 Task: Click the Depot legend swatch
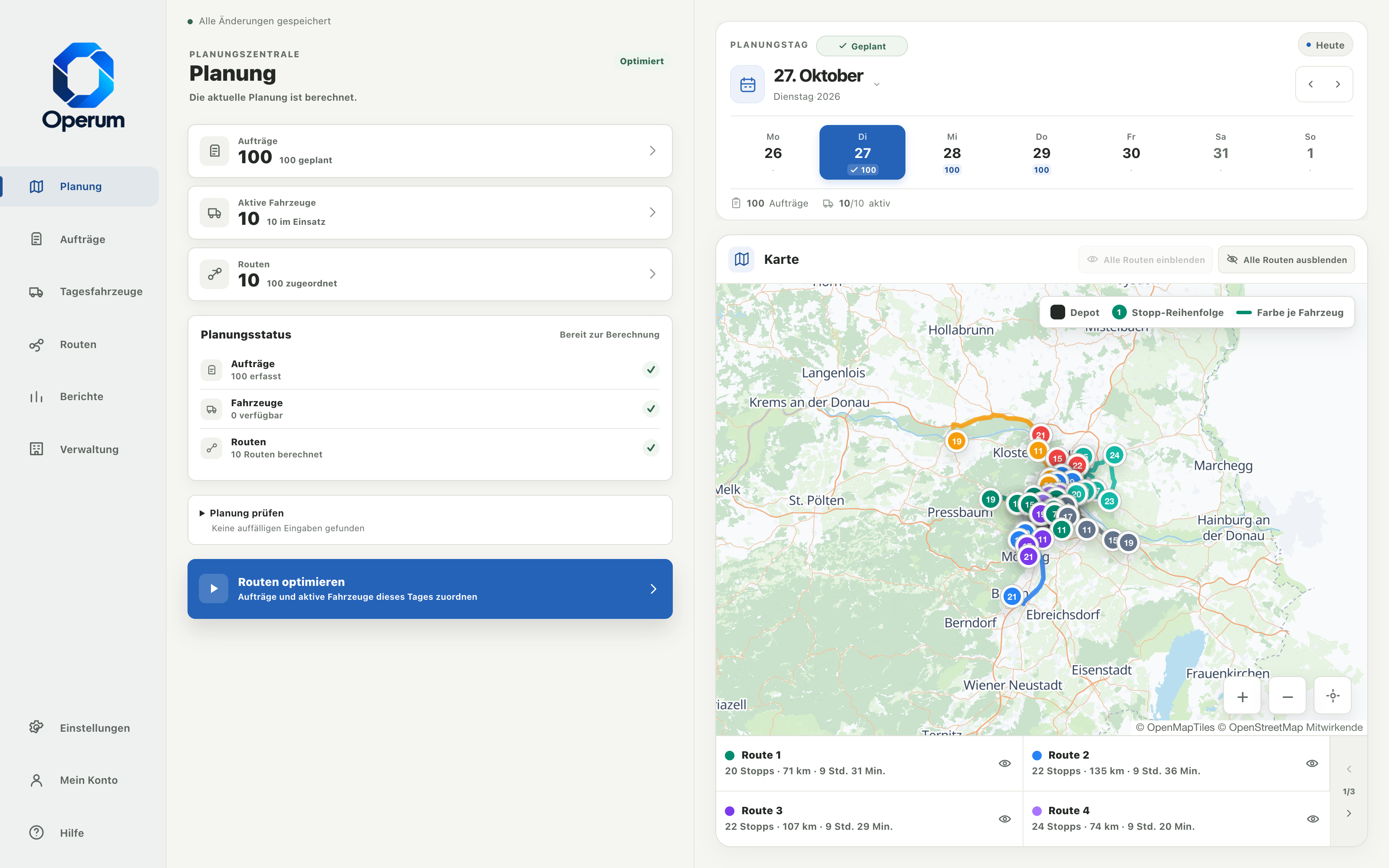(1058, 312)
